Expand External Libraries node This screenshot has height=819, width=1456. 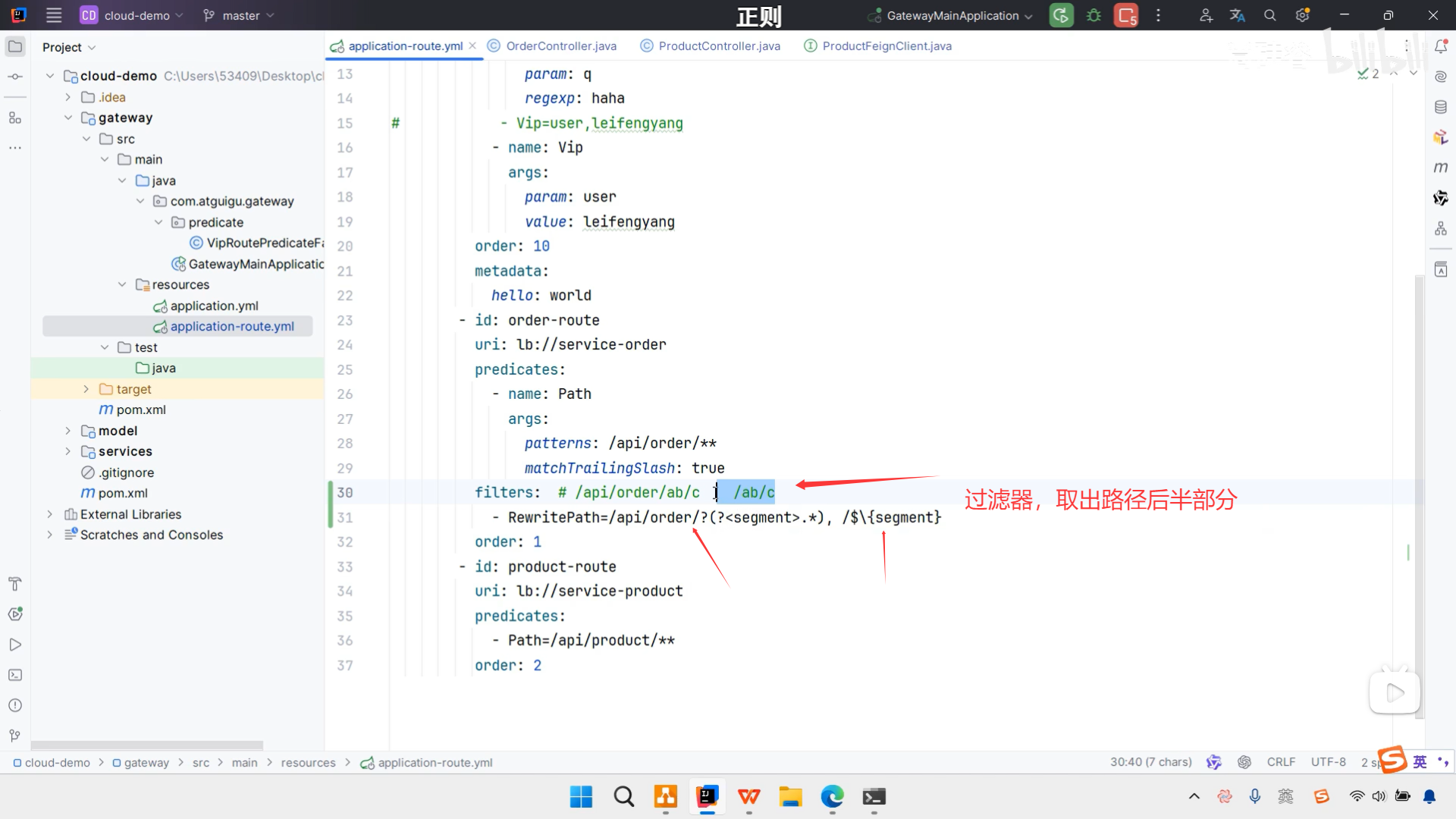50,514
